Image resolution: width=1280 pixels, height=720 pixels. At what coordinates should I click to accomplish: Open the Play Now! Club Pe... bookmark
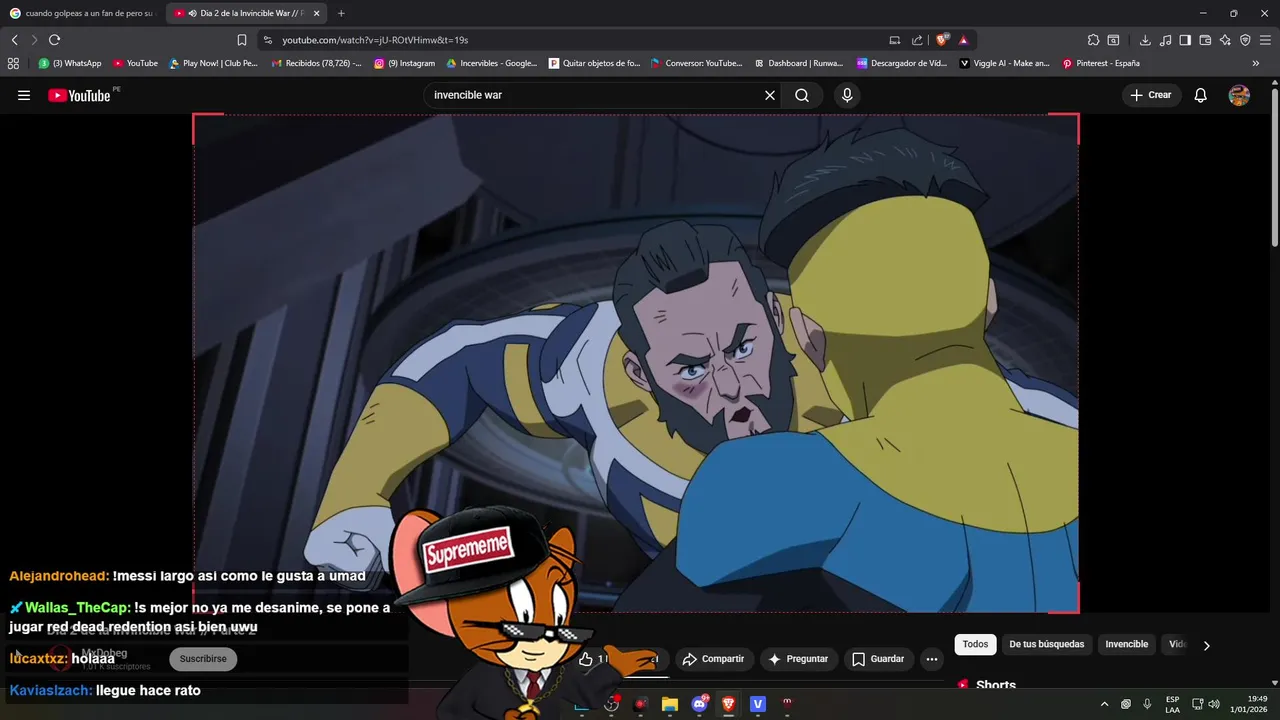(x=213, y=63)
